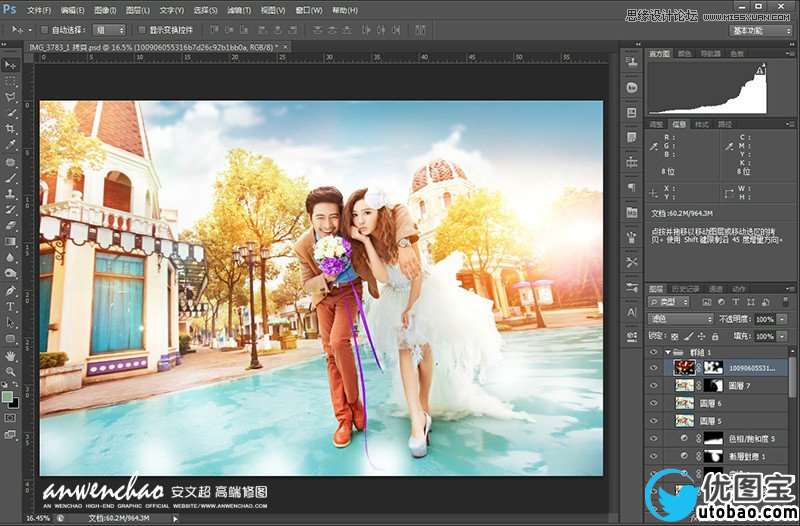The width and height of the screenshot is (800, 526).
Task: Click the lock all padlock icon
Action: tap(715, 336)
